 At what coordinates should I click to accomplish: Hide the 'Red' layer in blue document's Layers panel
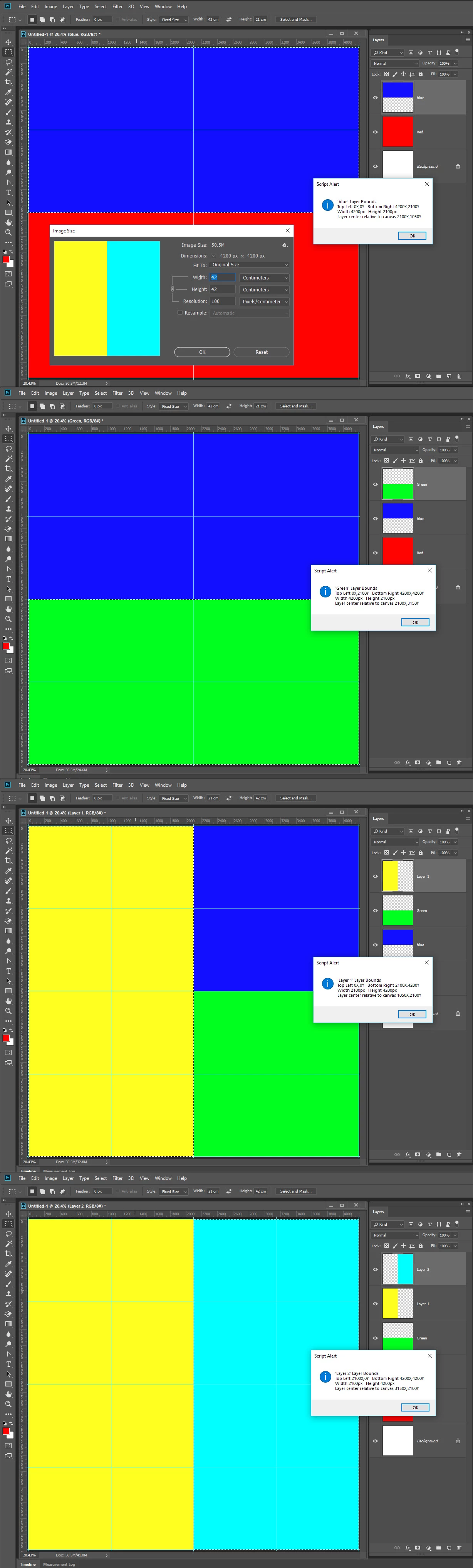375,132
